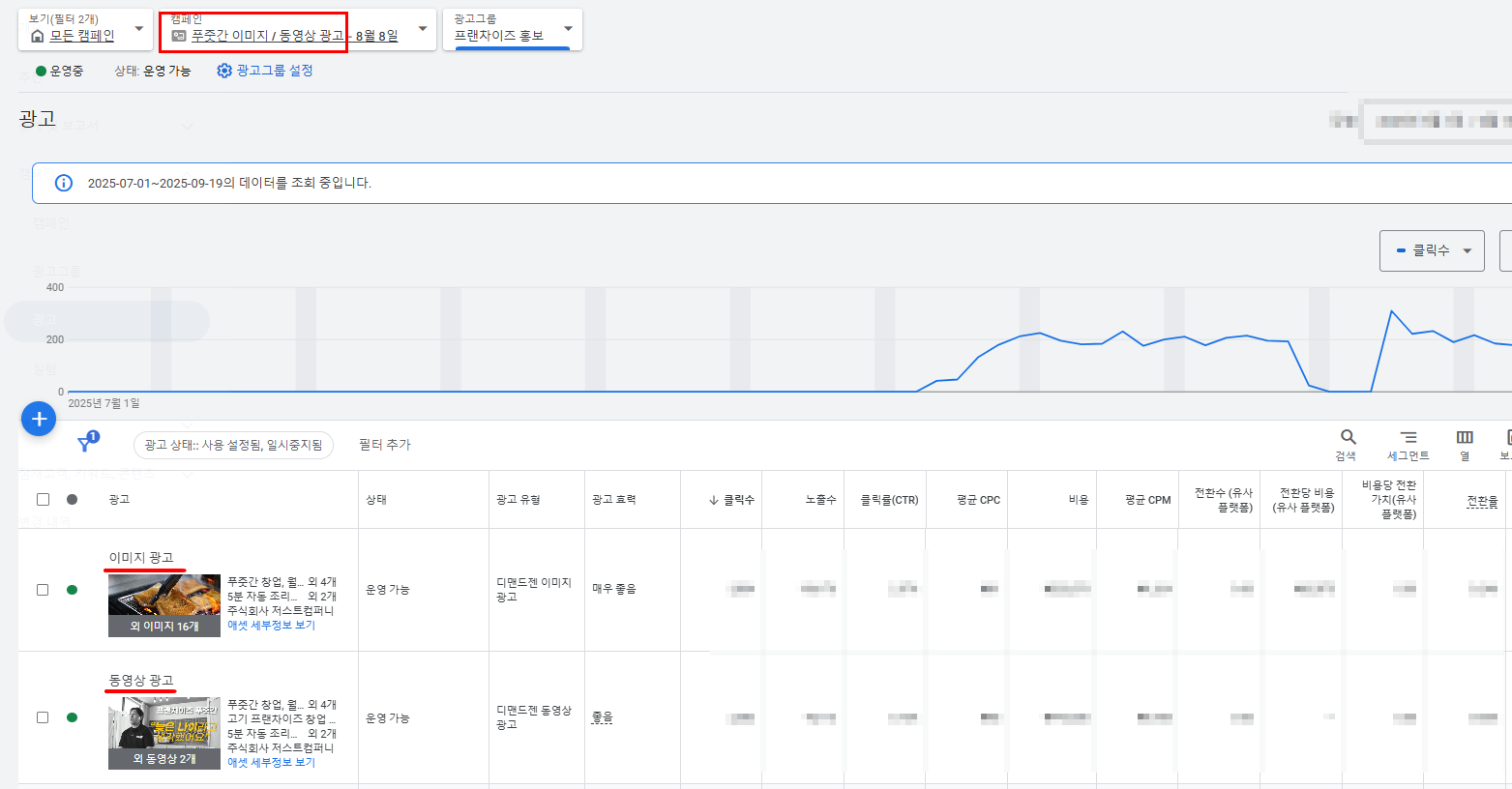Screen dimensions: 1512x789
Task: Click the 광고 상태 filter chip
Action: tap(233, 445)
